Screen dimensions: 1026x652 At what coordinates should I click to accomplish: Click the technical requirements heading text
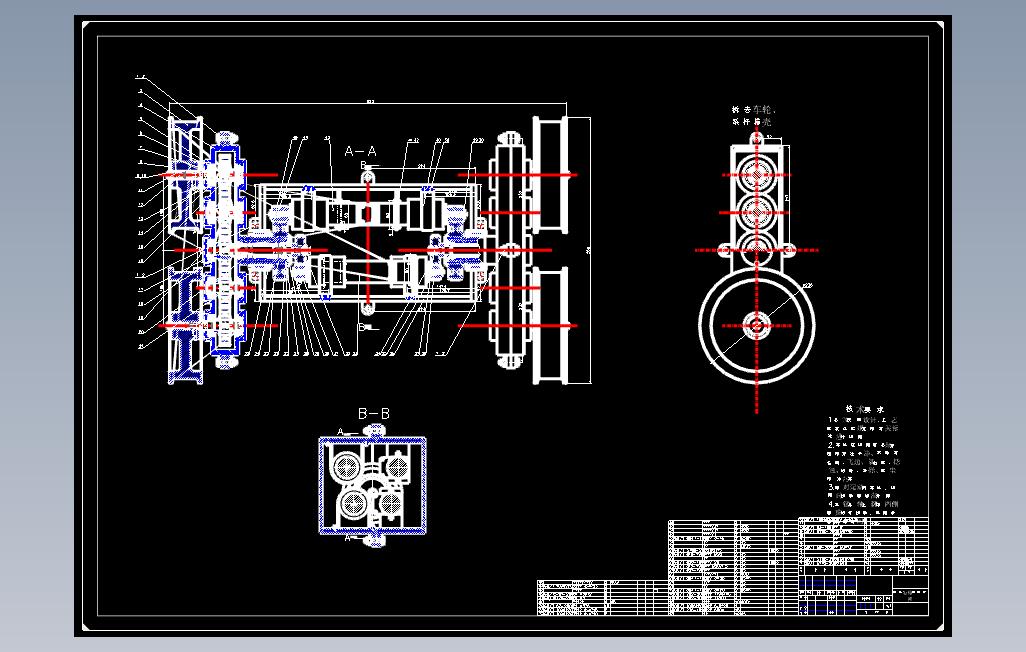(x=865, y=408)
